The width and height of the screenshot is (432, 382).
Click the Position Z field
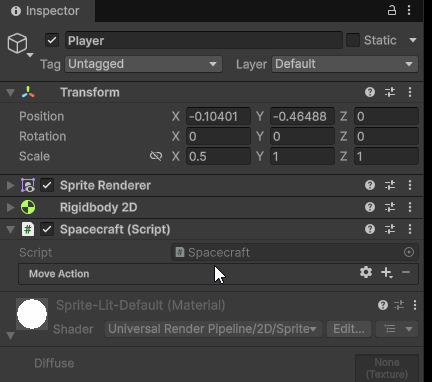(386, 116)
